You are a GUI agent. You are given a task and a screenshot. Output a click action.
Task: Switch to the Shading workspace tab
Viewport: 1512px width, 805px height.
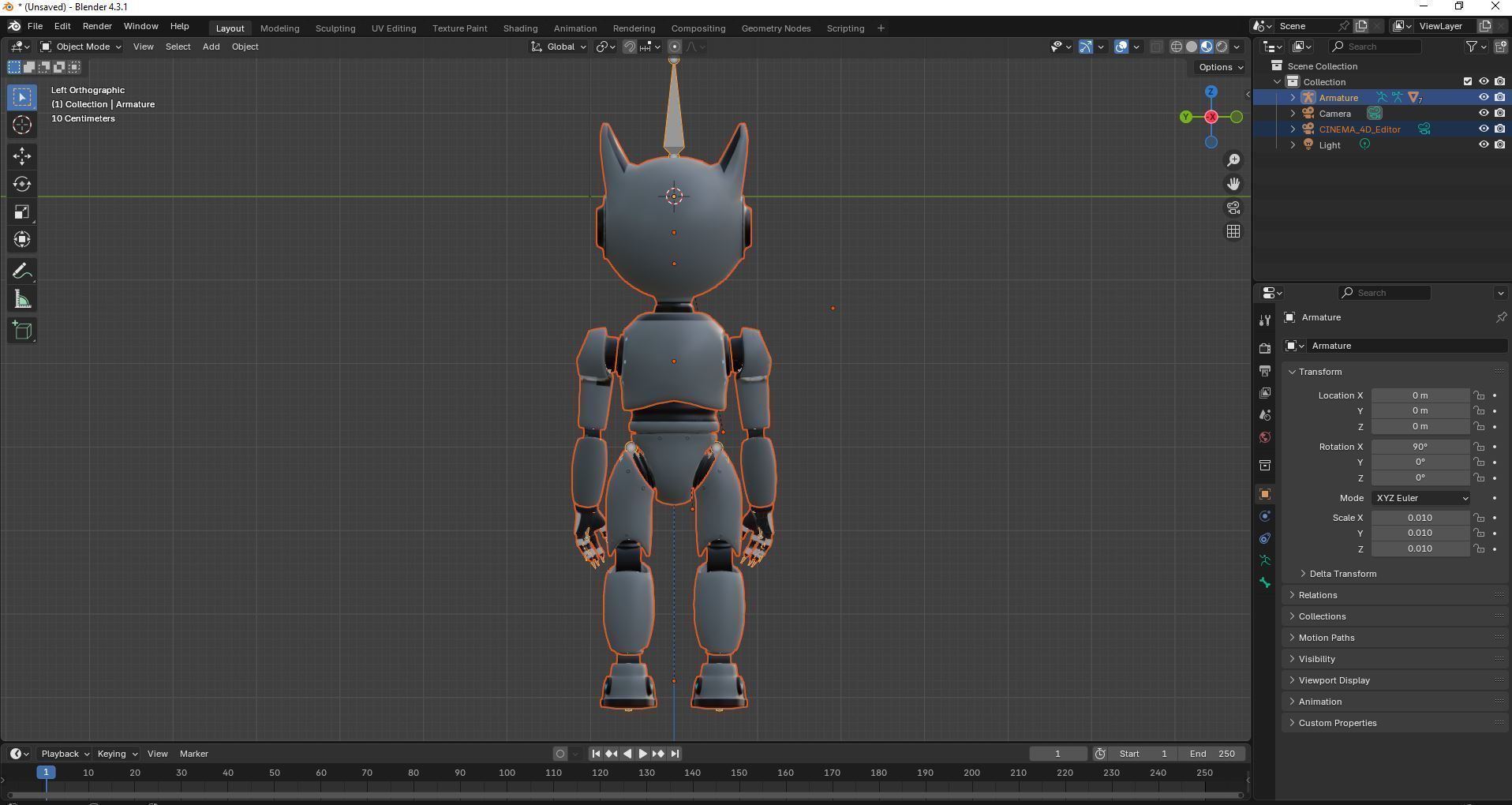(520, 28)
